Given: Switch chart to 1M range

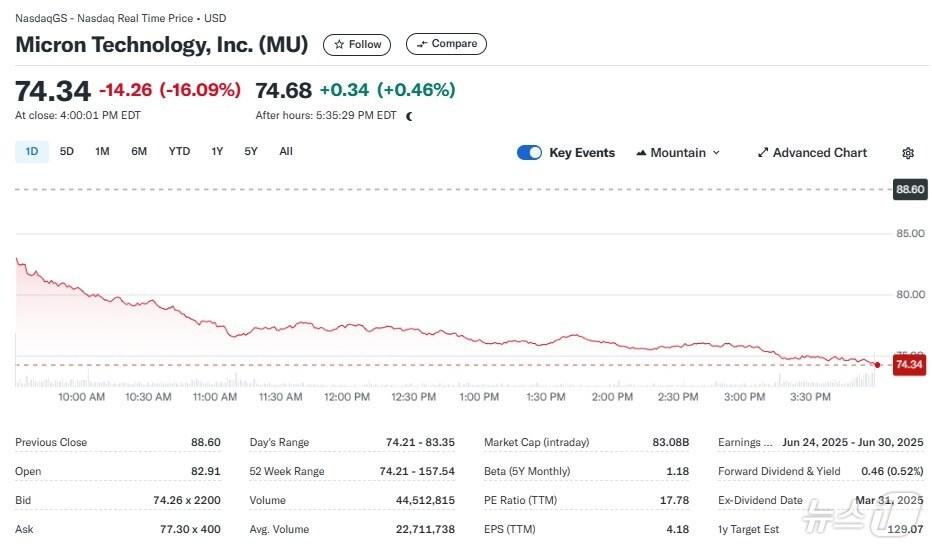Looking at the screenshot, I should click(102, 152).
